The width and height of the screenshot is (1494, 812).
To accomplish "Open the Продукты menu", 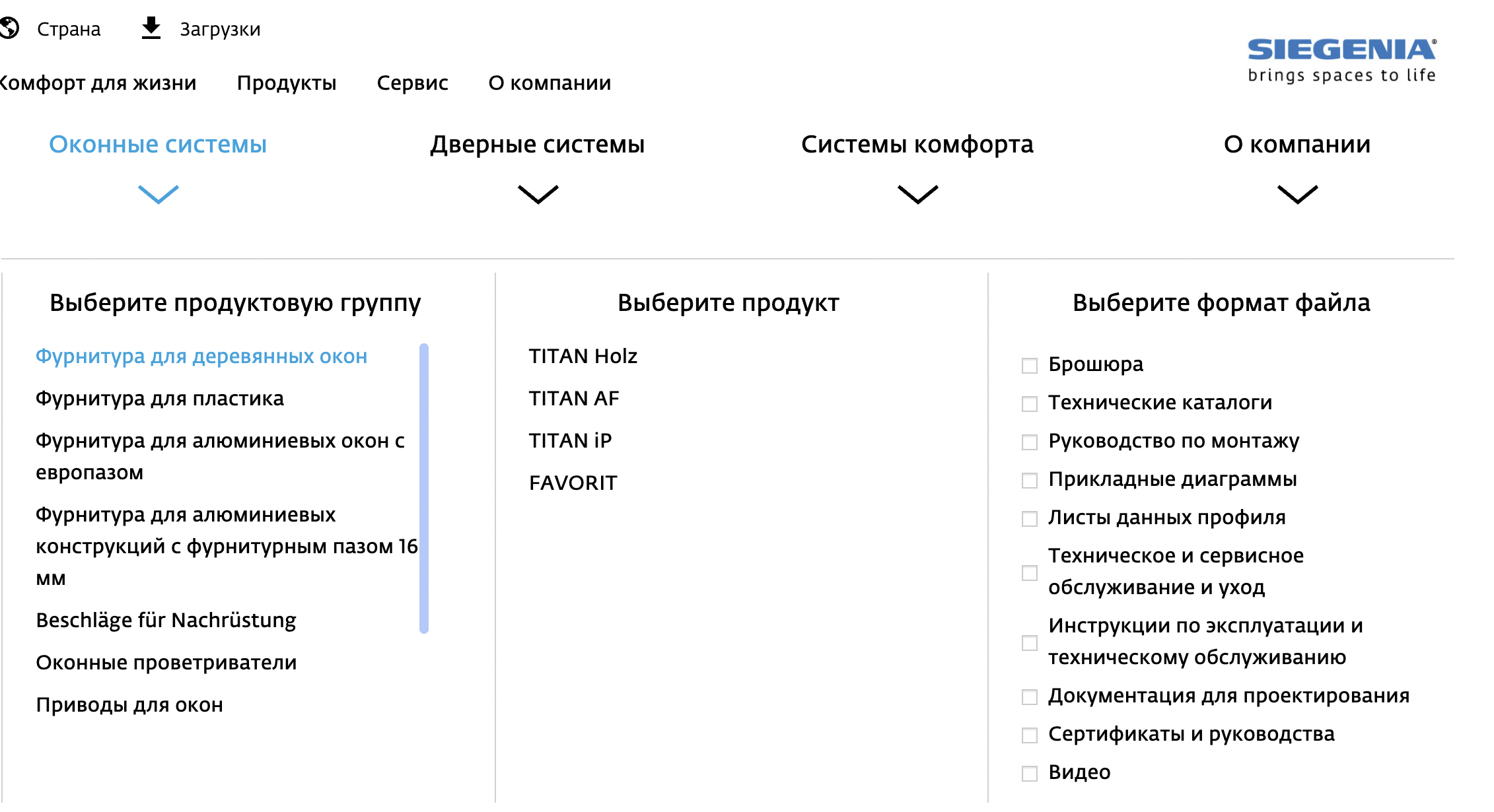I will pos(287,83).
